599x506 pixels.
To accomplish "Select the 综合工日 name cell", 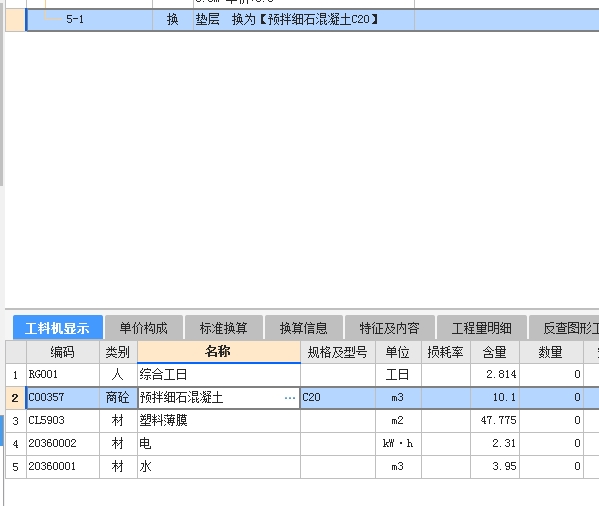I will point(219,375).
